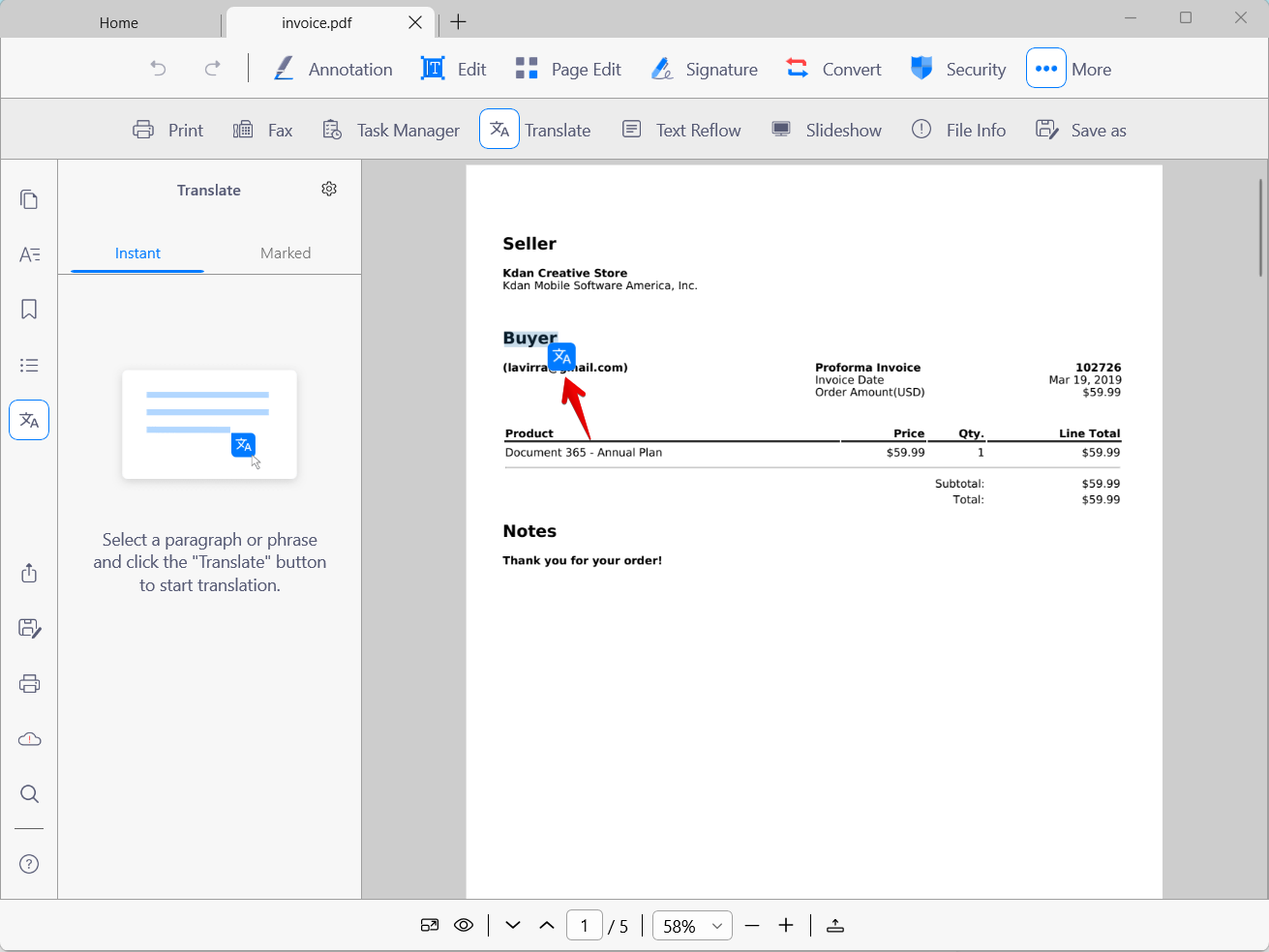
Task: Click the share icon in sidebar
Action: 29,573
